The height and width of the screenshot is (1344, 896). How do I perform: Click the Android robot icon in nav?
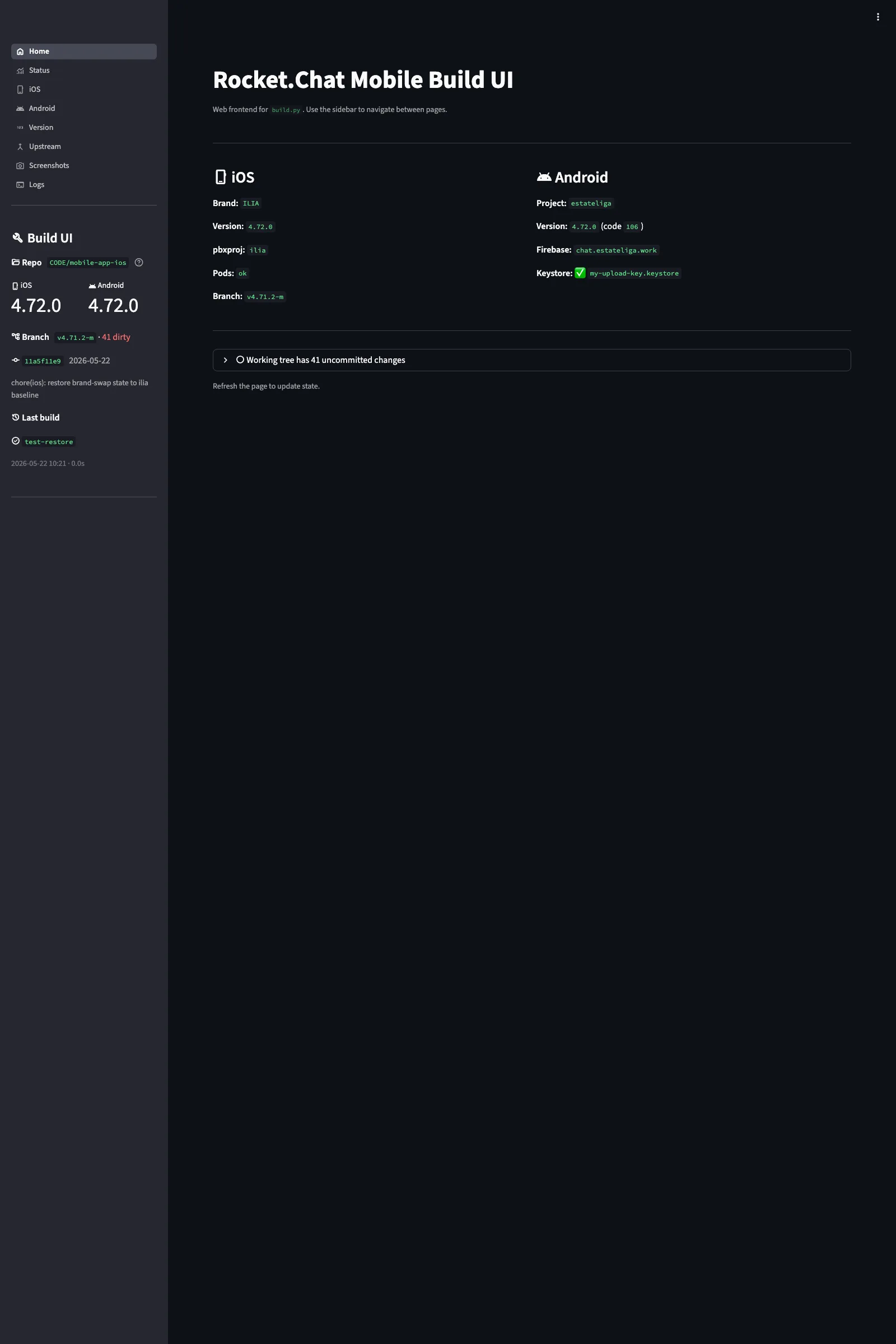[20, 109]
